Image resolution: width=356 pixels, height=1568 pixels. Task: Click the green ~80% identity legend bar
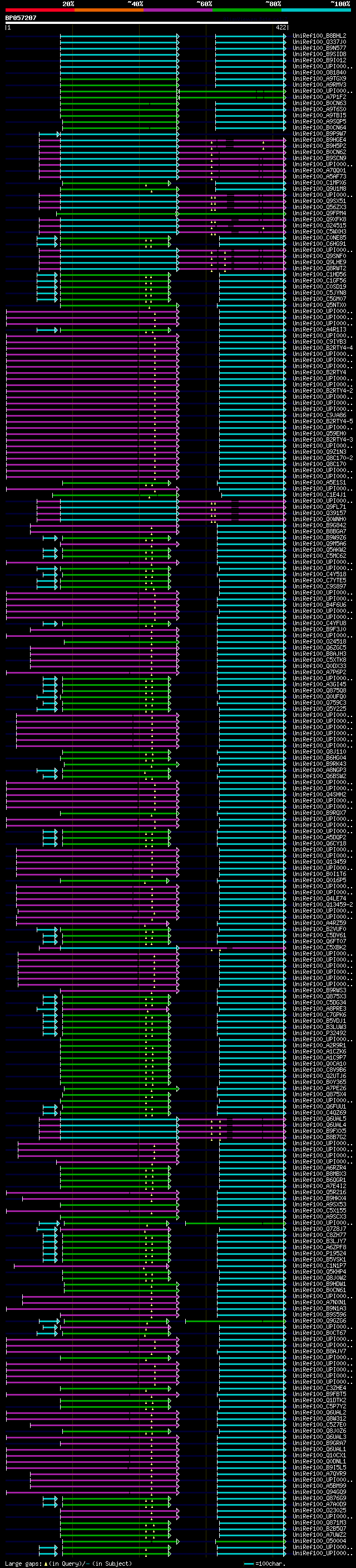coord(247,10)
